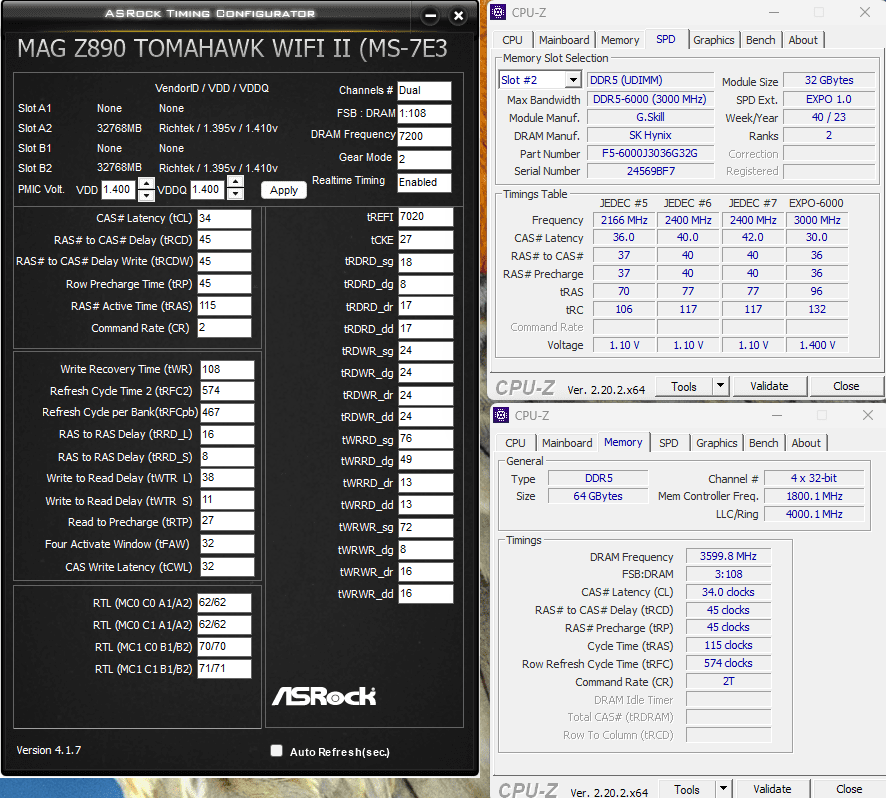The height and width of the screenshot is (798, 886).
Task: Select SPD tab in upper CPU-Z window
Action: pyautogui.click(x=666, y=39)
